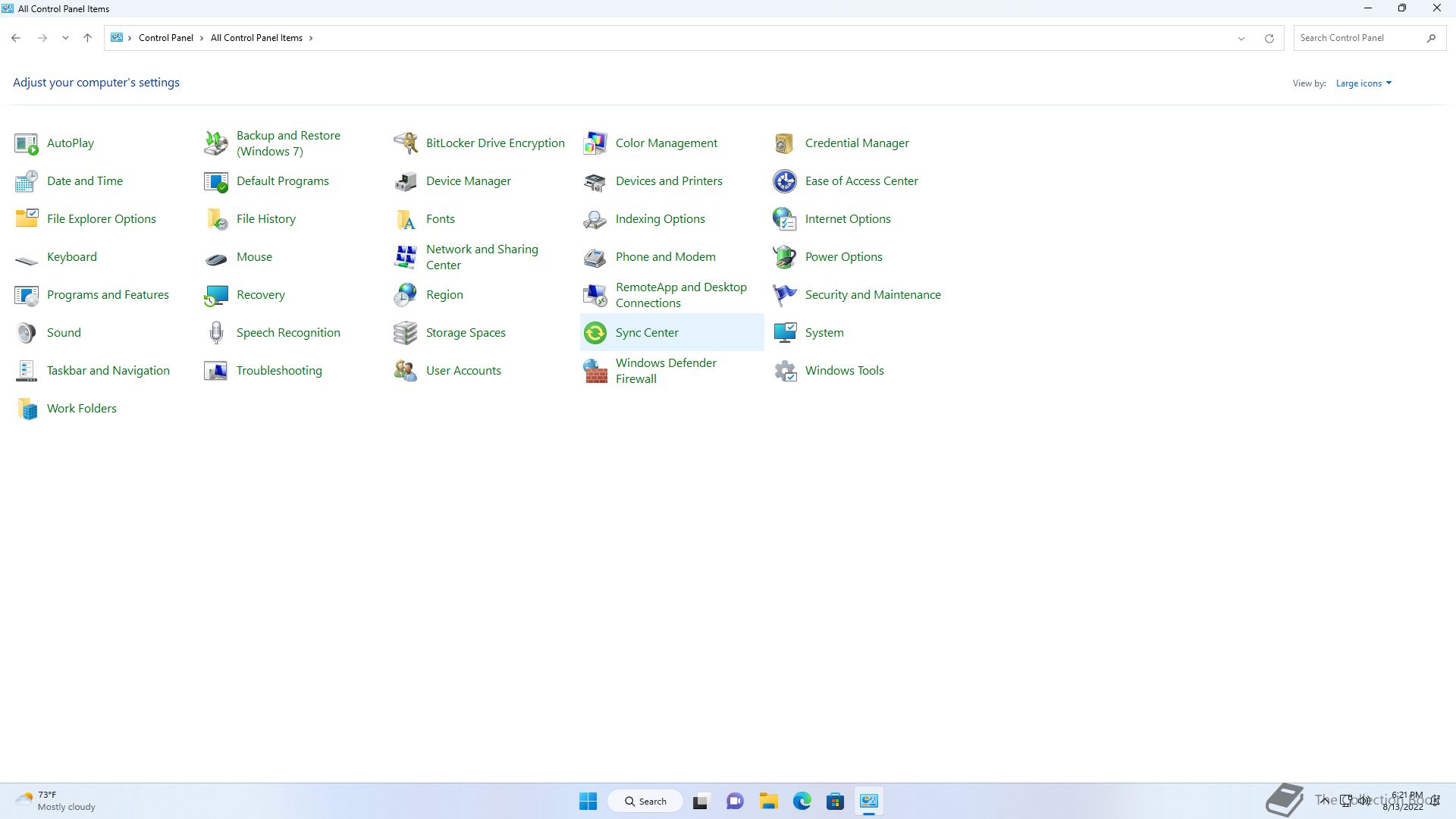Image resolution: width=1456 pixels, height=819 pixels.
Task: Open the Windows Start button
Action: 588,801
